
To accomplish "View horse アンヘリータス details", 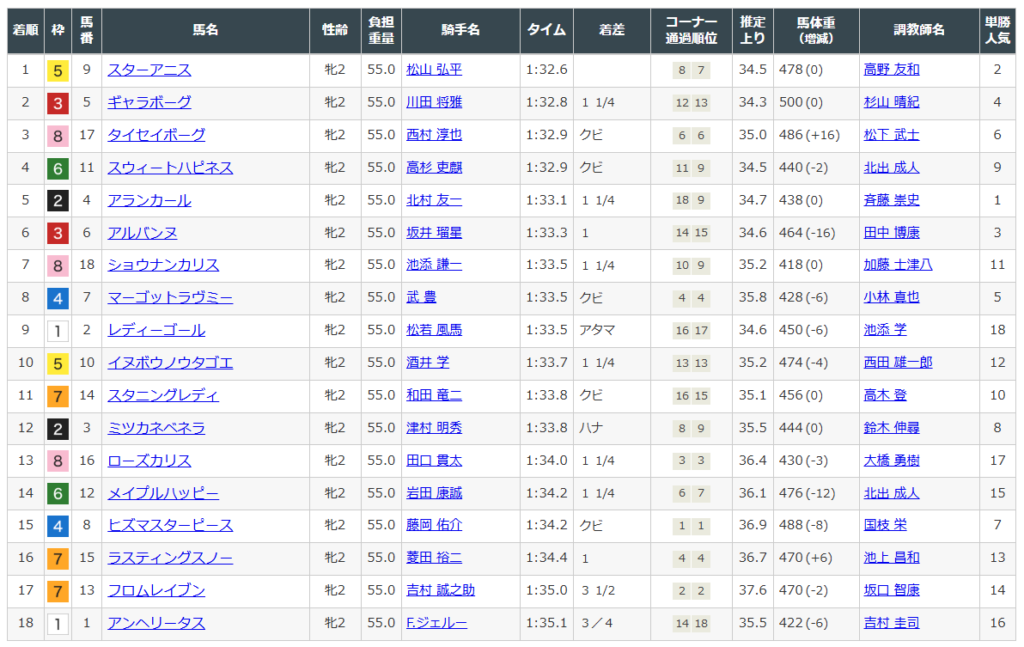I will coord(156,624).
